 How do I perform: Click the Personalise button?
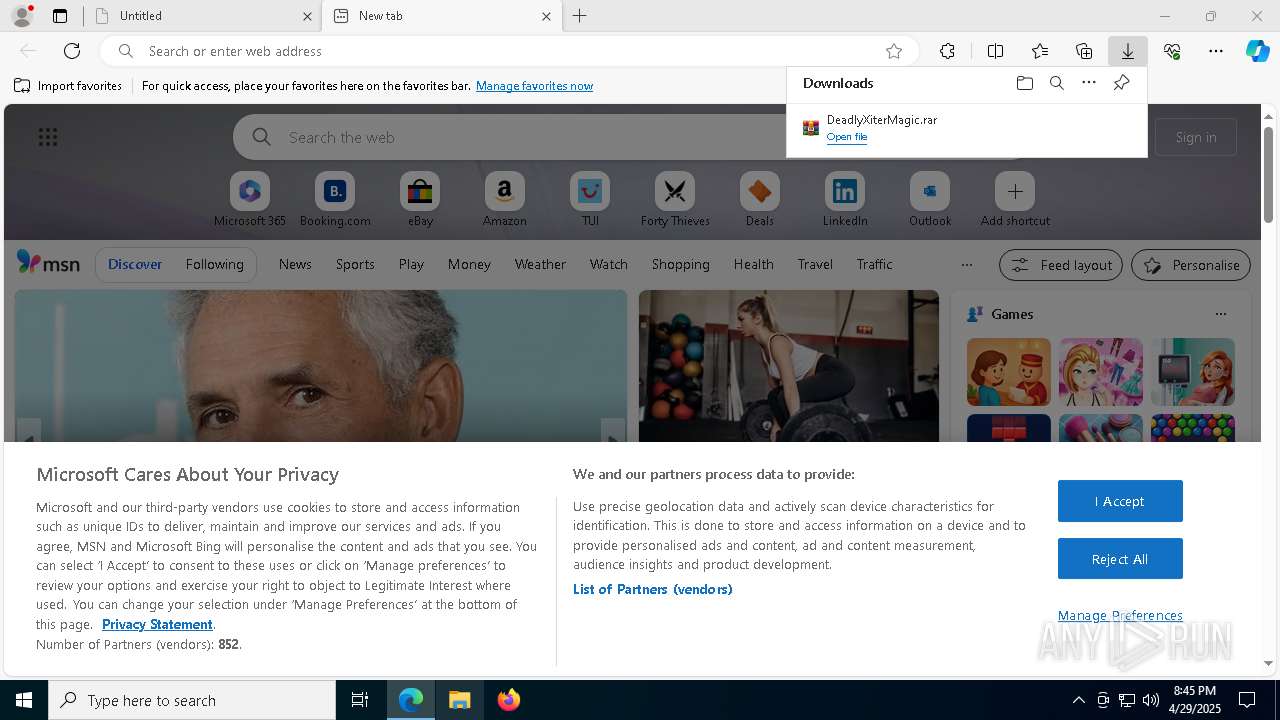[x=1191, y=265]
